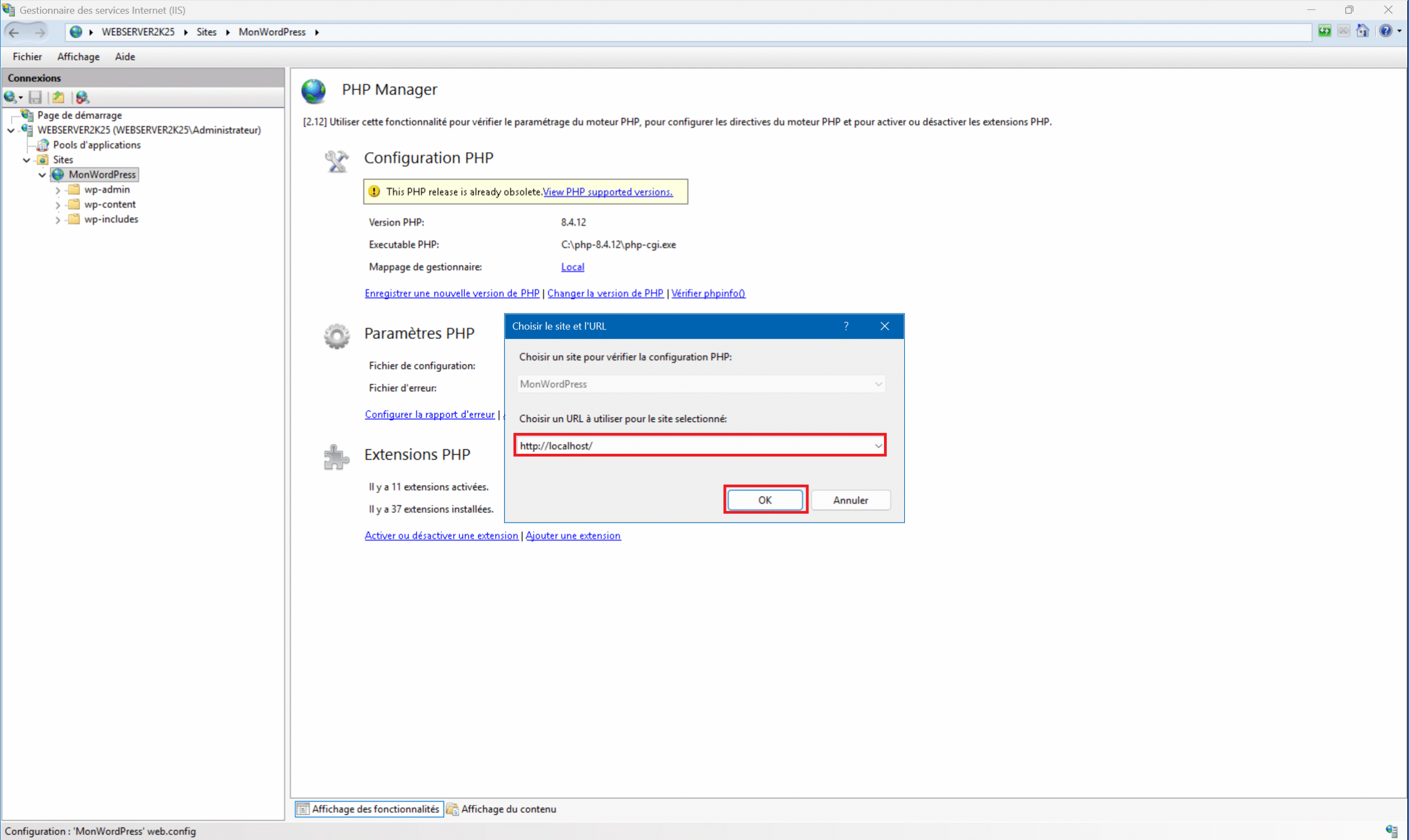This screenshot has width=1409, height=840.
Task: Click the Home icon in top-right toolbar
Action: 1362,31
